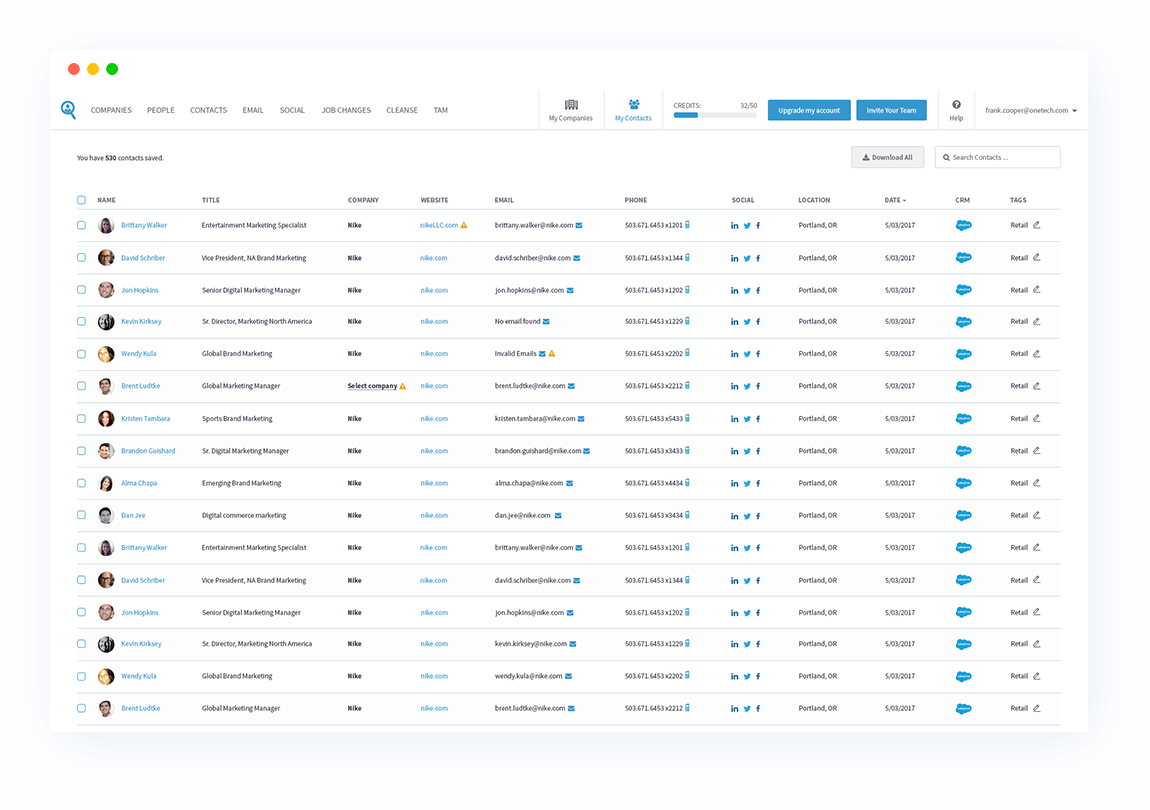Click warning icon beside nikeLLC.com website
This screenshot has width=1150, height=810.
(464, 225)
